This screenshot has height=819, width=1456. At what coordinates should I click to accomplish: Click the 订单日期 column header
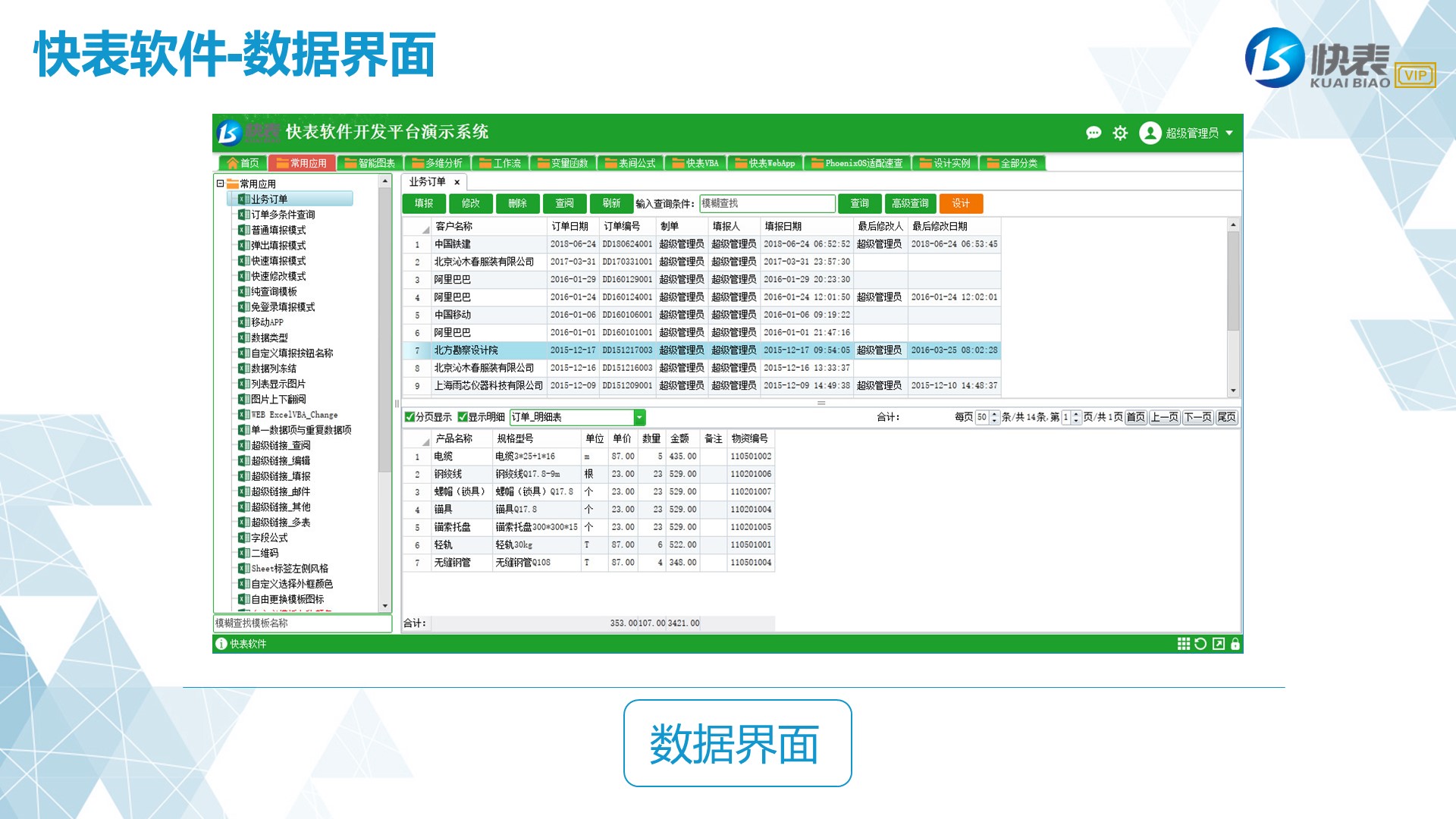tap(573, 226)
